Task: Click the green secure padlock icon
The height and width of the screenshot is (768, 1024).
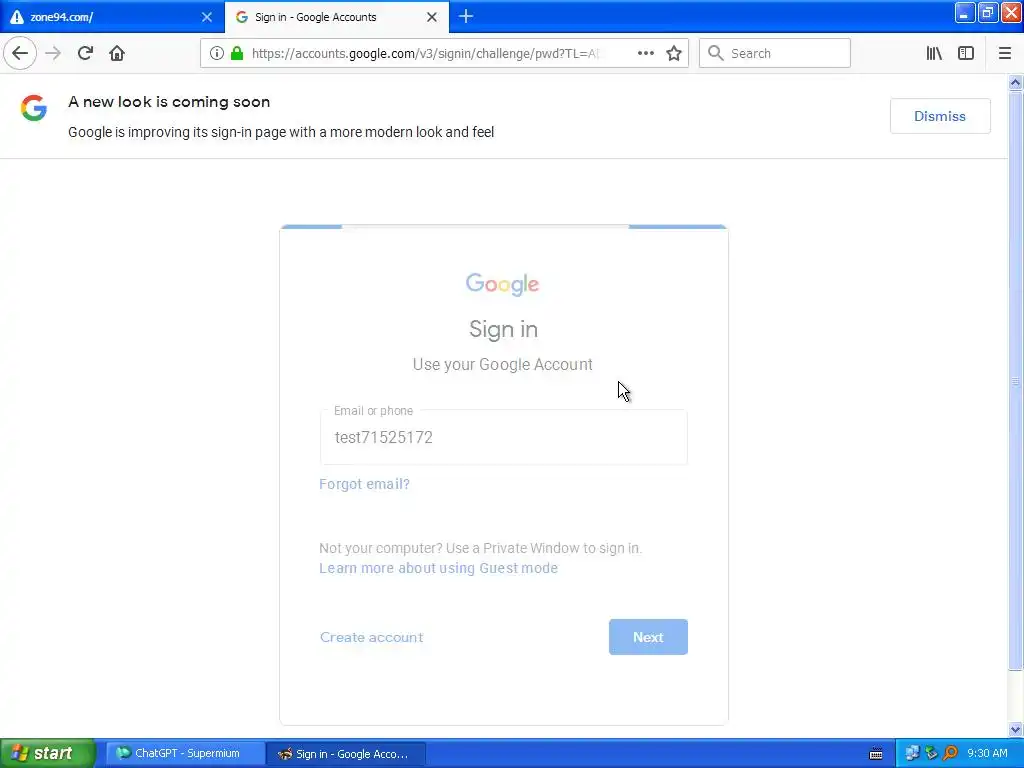Action: (236, 53)
